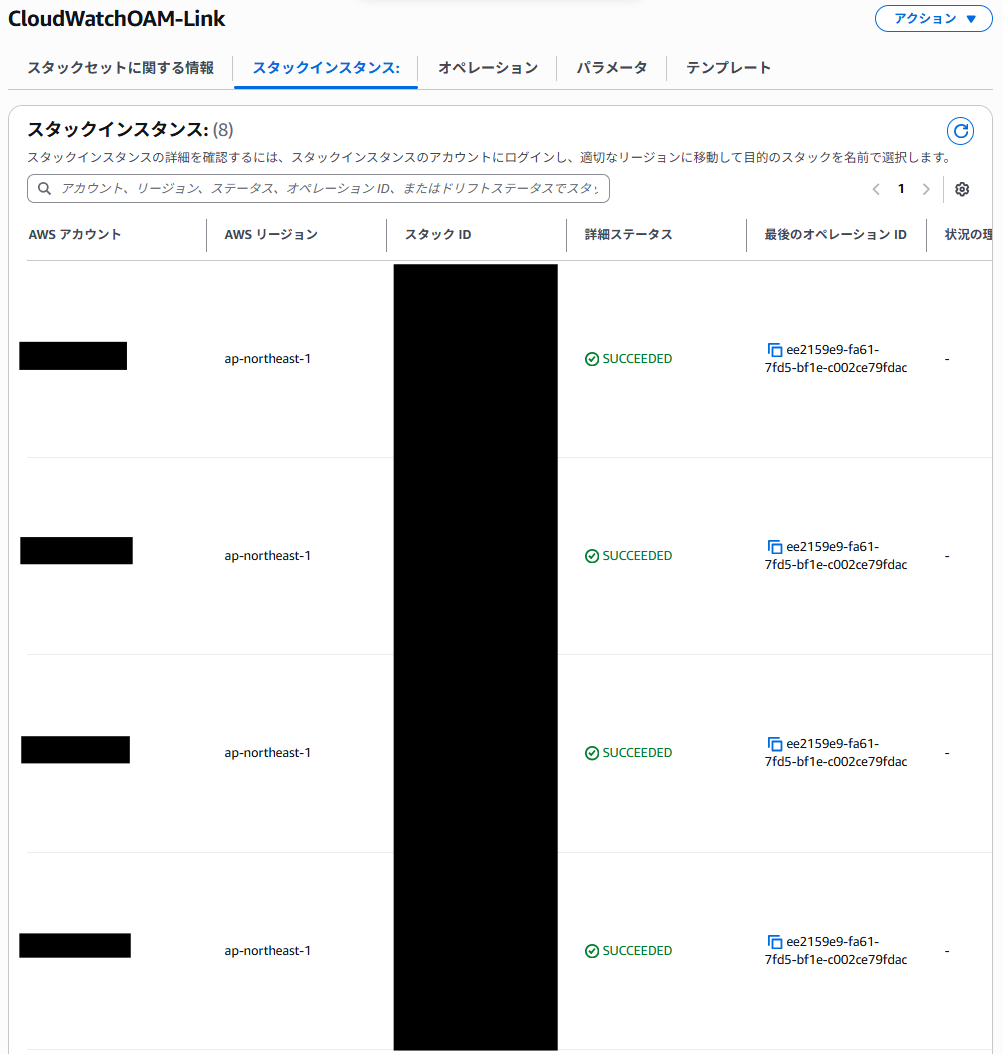Switch to the オペレーション tab
The height and width of the screenshot is (1054, 1003).
(487, 68)
